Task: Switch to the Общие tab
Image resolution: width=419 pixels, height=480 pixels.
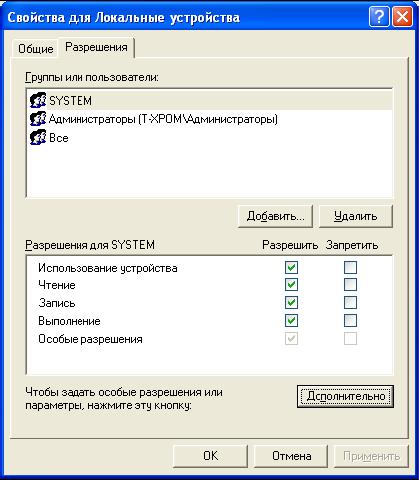Action: pyautogui.click(x=35, y=49)
